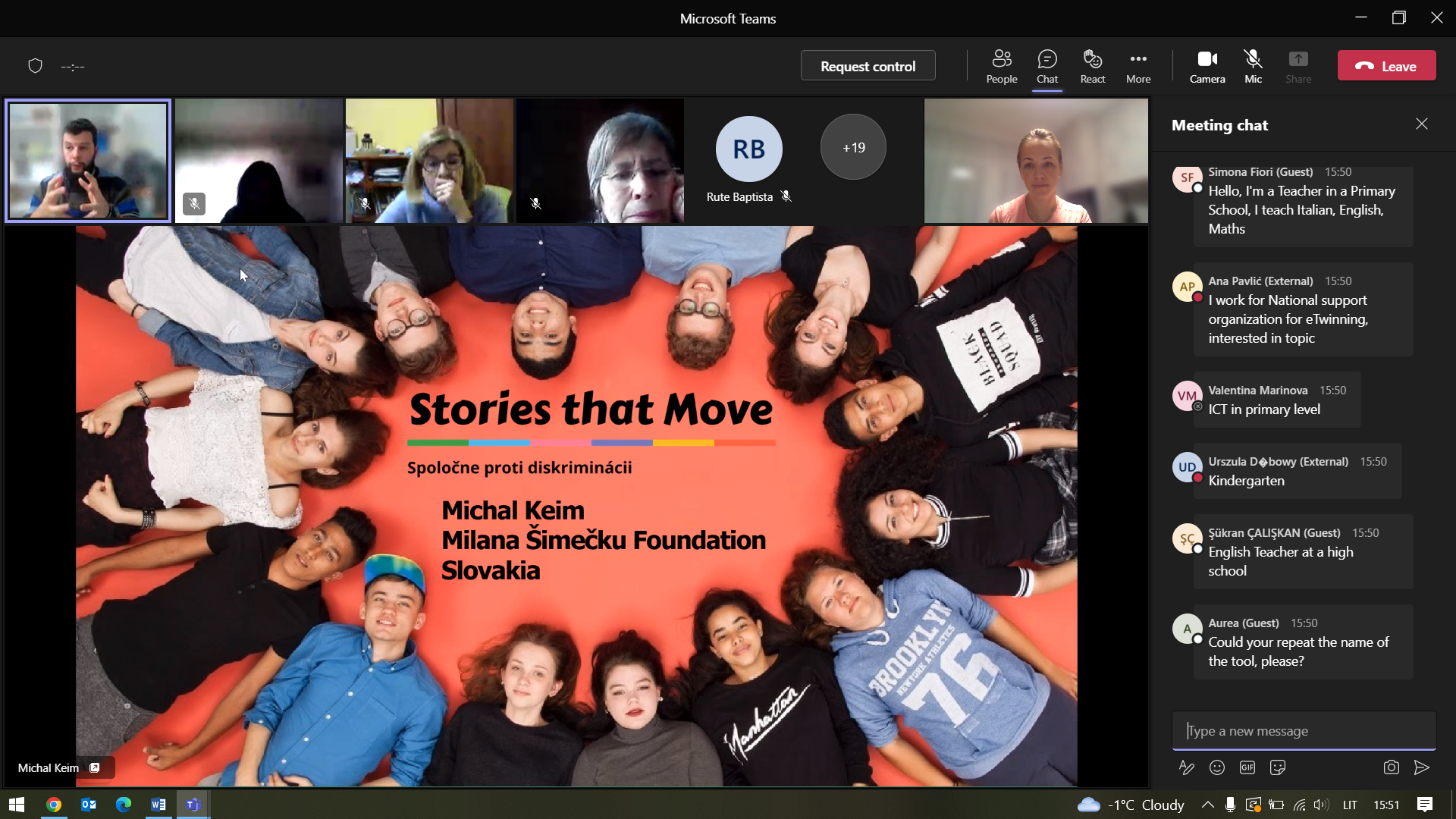Click the Request control button

tap(868, 66)
